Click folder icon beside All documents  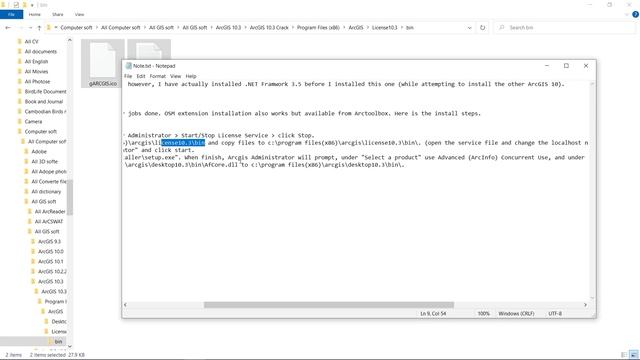(x=20, y=51)
